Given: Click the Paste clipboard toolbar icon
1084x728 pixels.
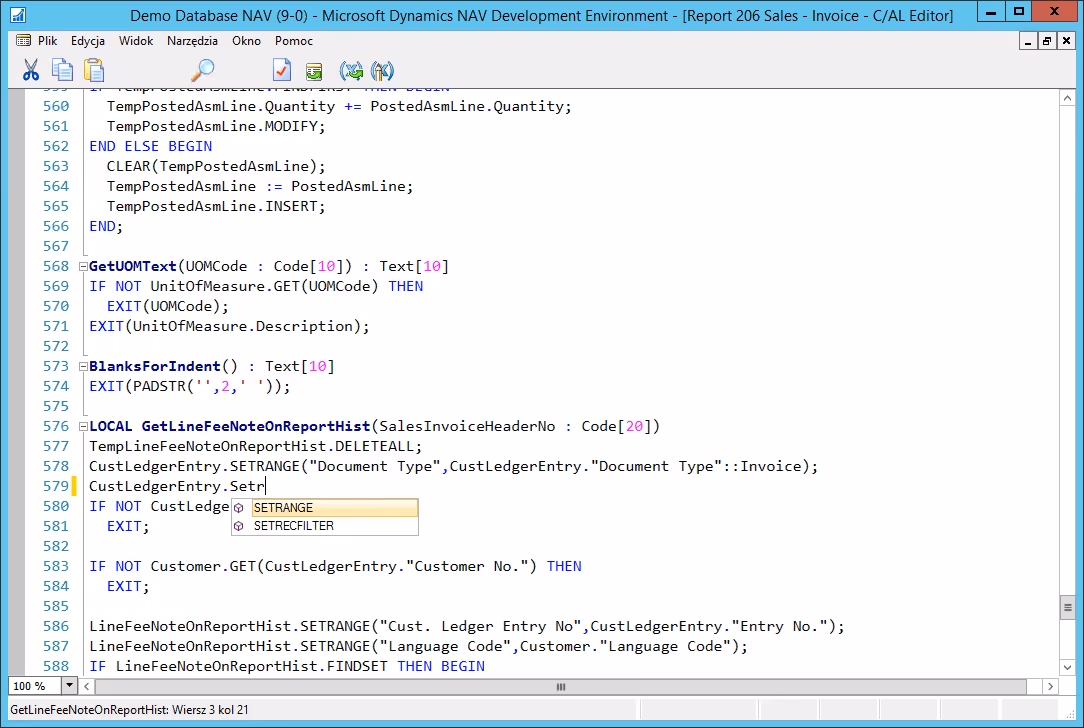Looking at the screenshot, I should coord(94,70).
